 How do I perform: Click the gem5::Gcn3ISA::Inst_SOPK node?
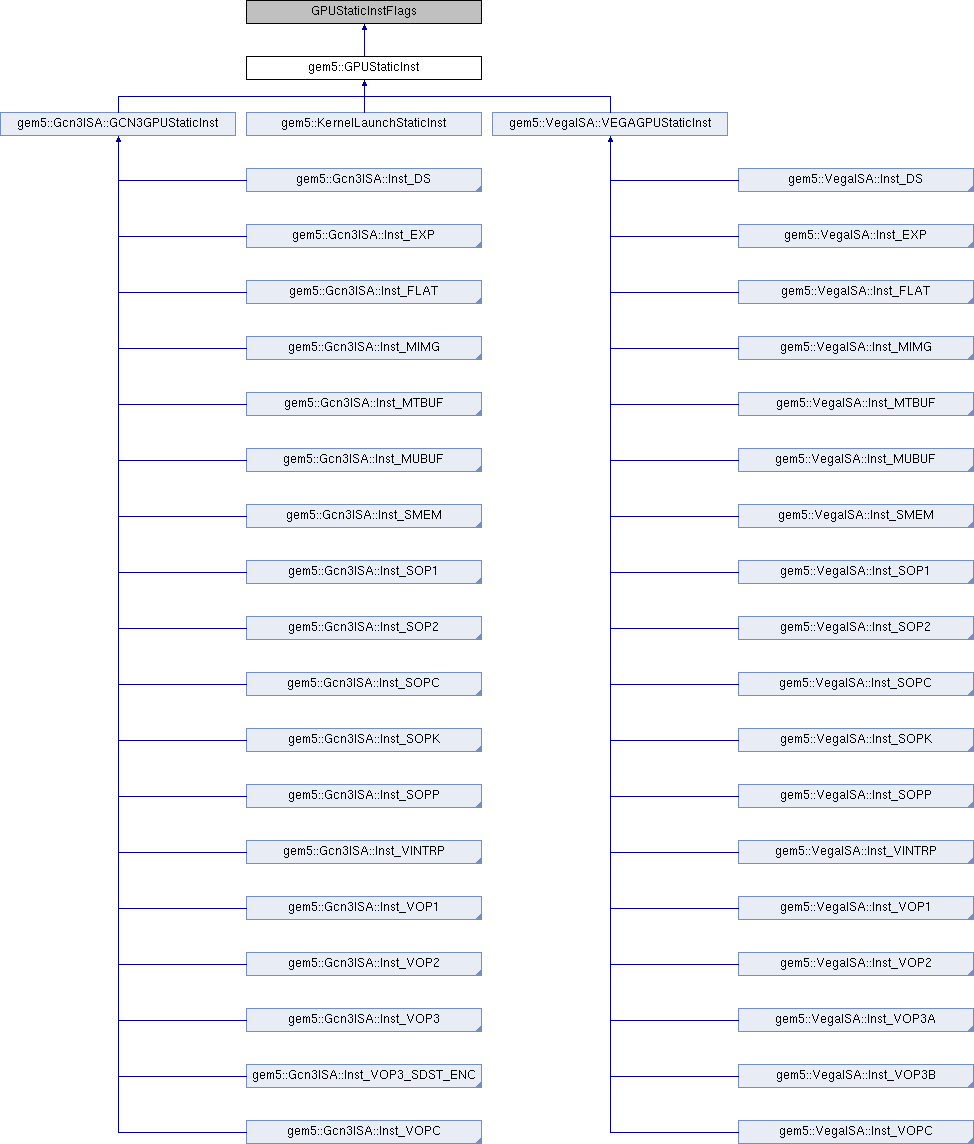364,740
